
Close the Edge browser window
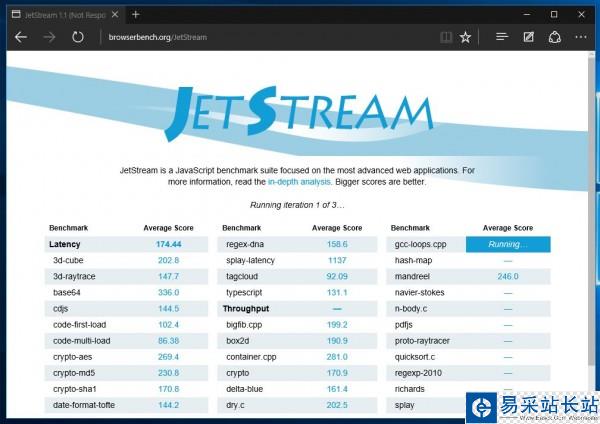coord(581,15)
